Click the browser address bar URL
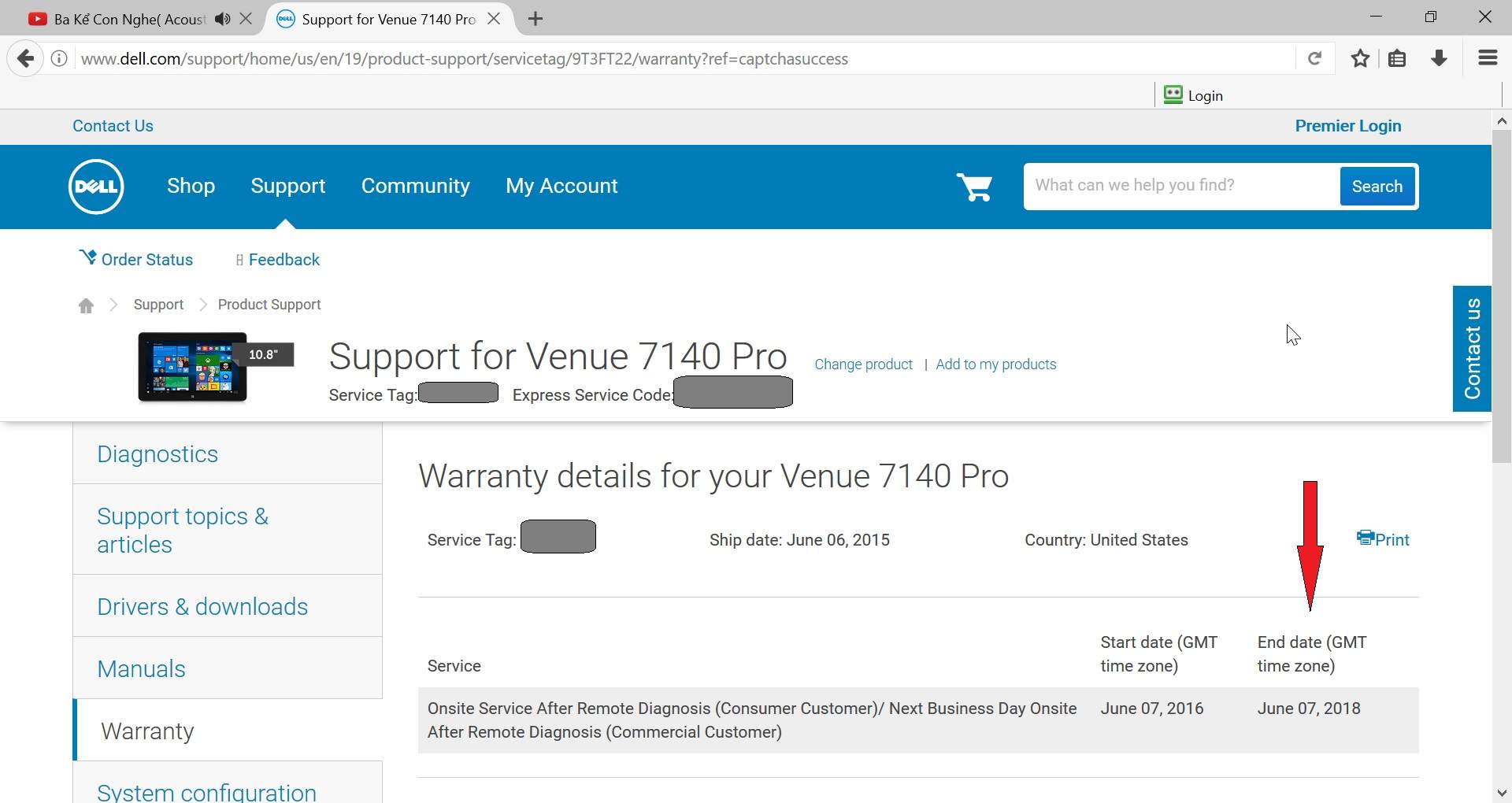This screenshot has width=1512, height=803. point(465,59)
